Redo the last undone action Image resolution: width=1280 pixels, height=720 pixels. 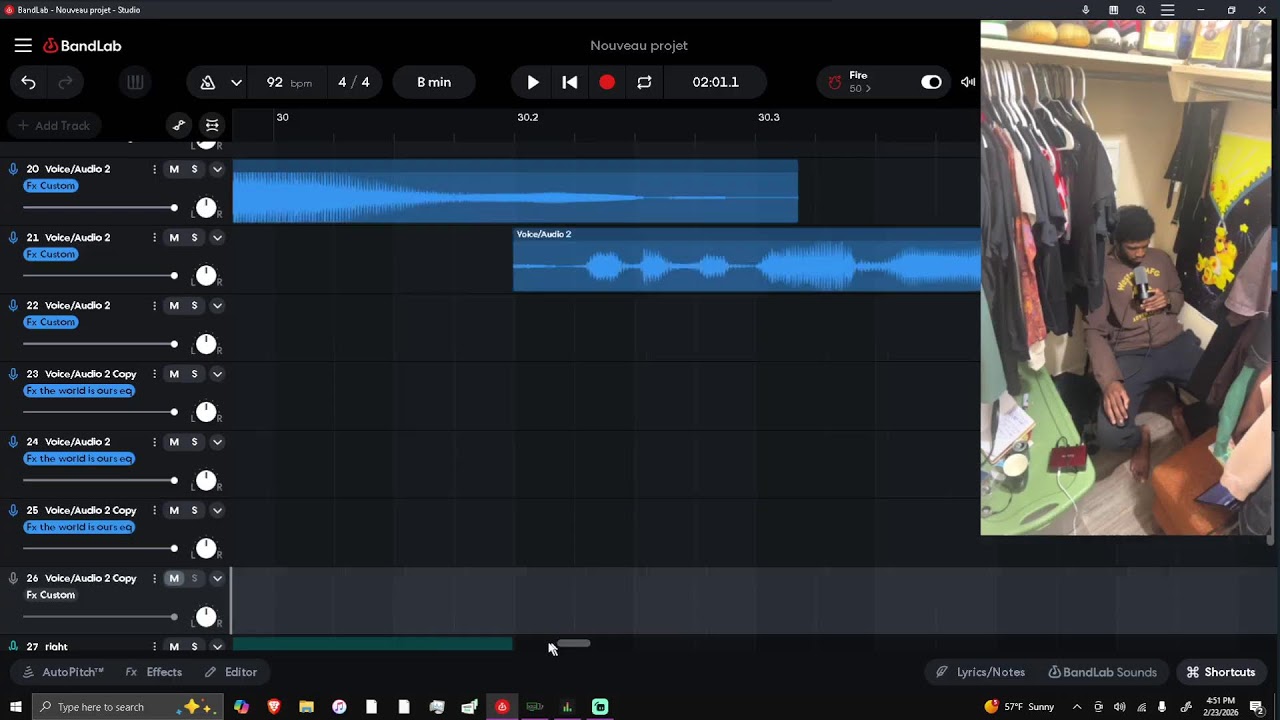[66, 82]
